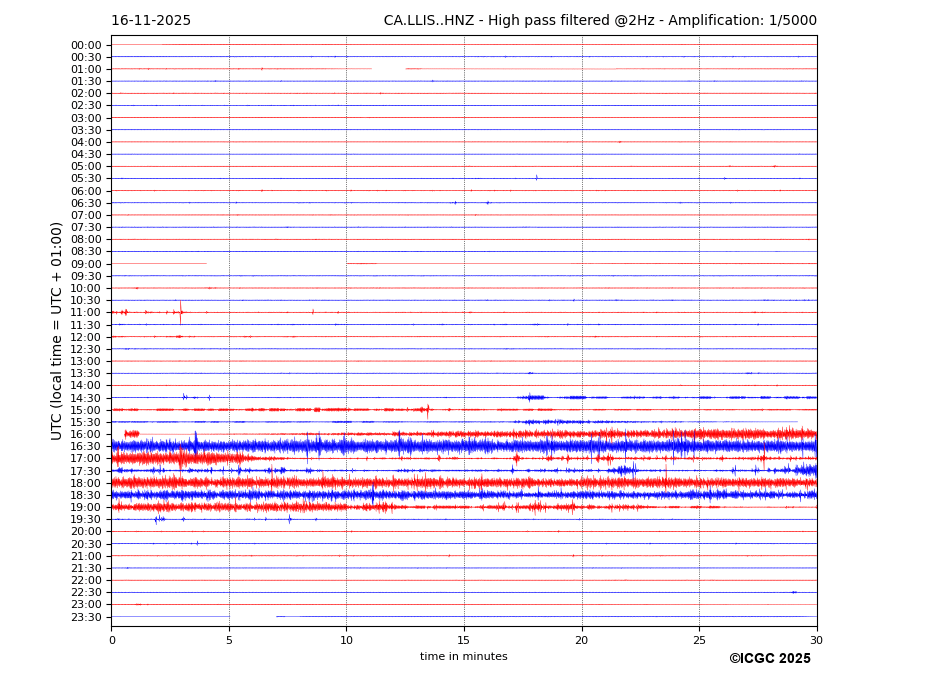
Task: Click the ©ICGC 2025 copyright text
Action: [769, 659]
